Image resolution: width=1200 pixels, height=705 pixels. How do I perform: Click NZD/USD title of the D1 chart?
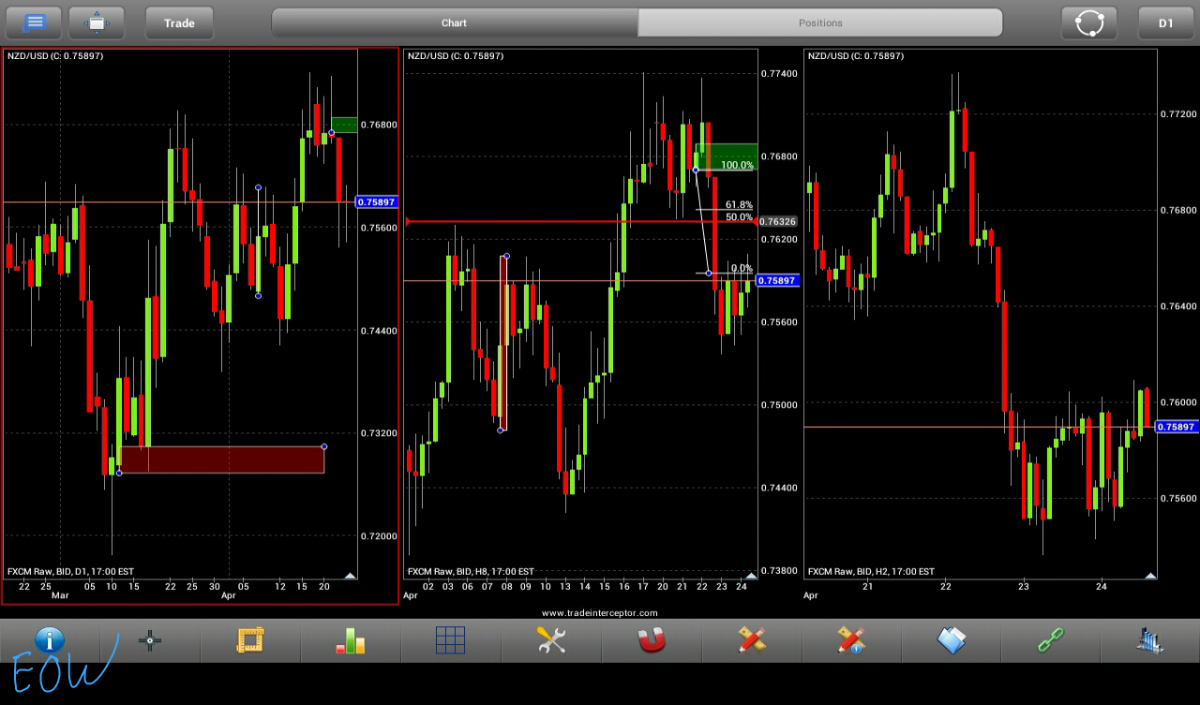pyautogui.click(x=55, y=56)
